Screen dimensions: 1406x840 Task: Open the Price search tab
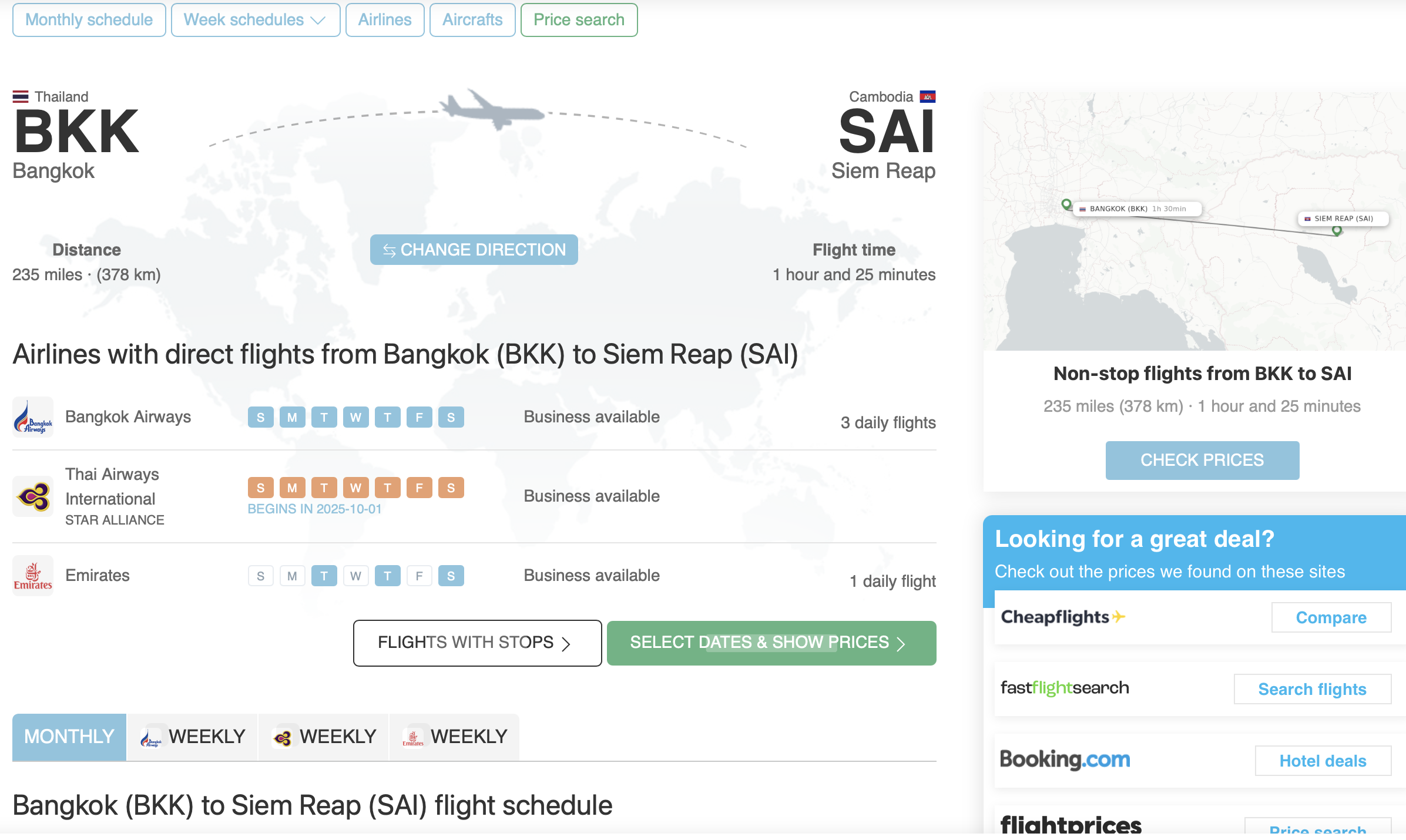click(x=579, y=20)
